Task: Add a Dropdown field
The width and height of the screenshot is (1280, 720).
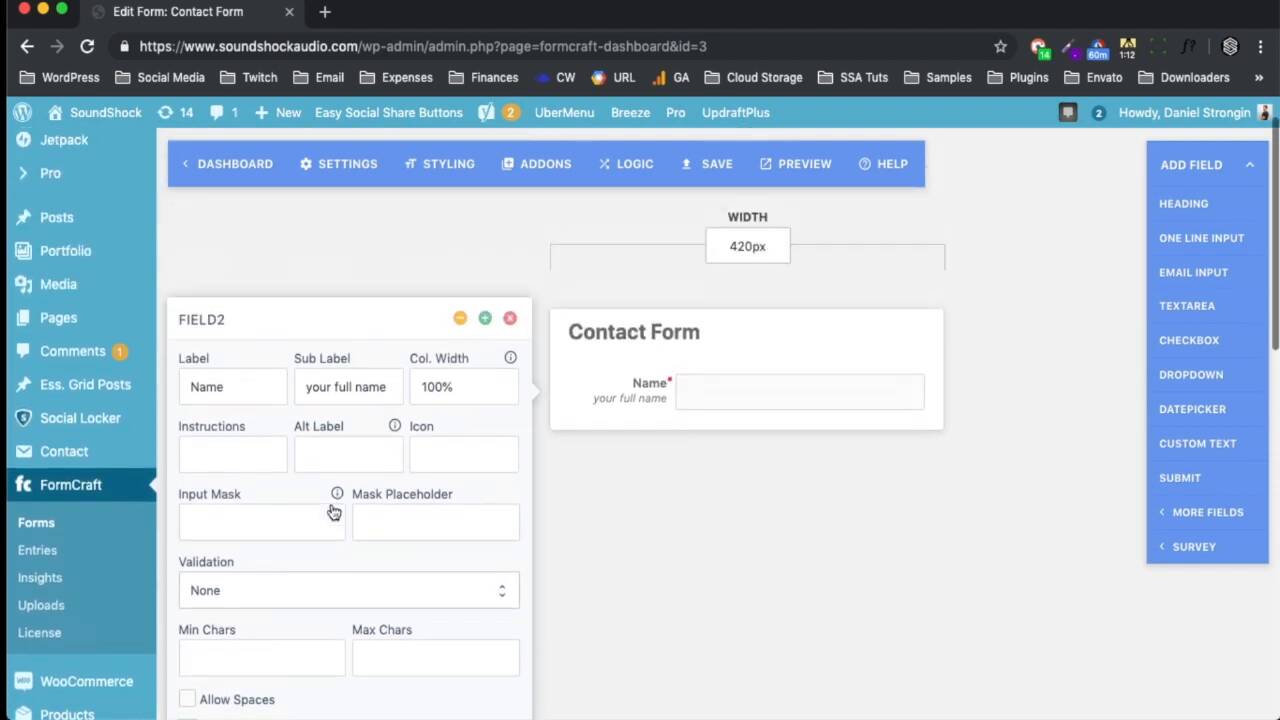Action: pos(1207,375)
